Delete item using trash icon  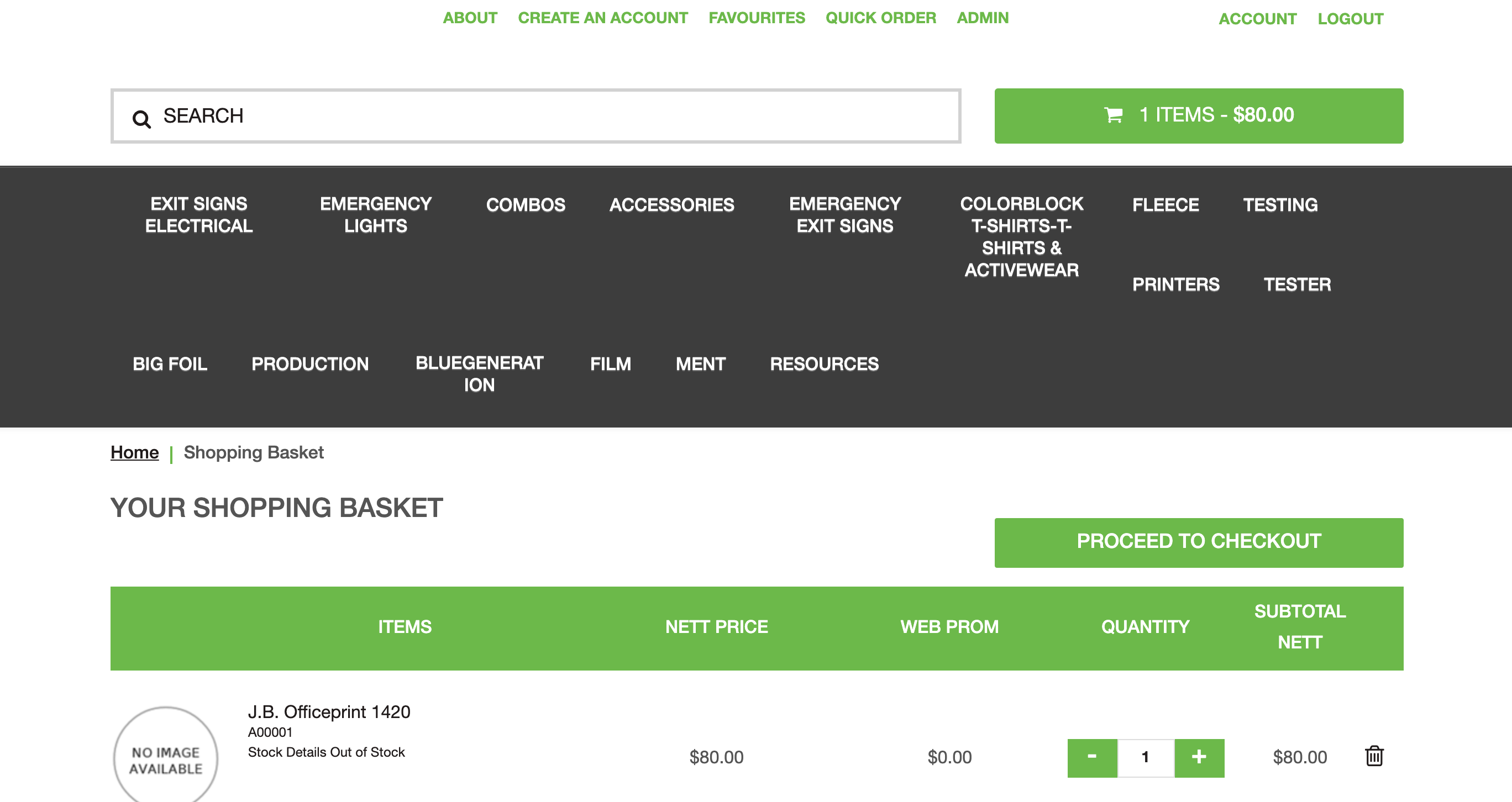(1374, 756)
